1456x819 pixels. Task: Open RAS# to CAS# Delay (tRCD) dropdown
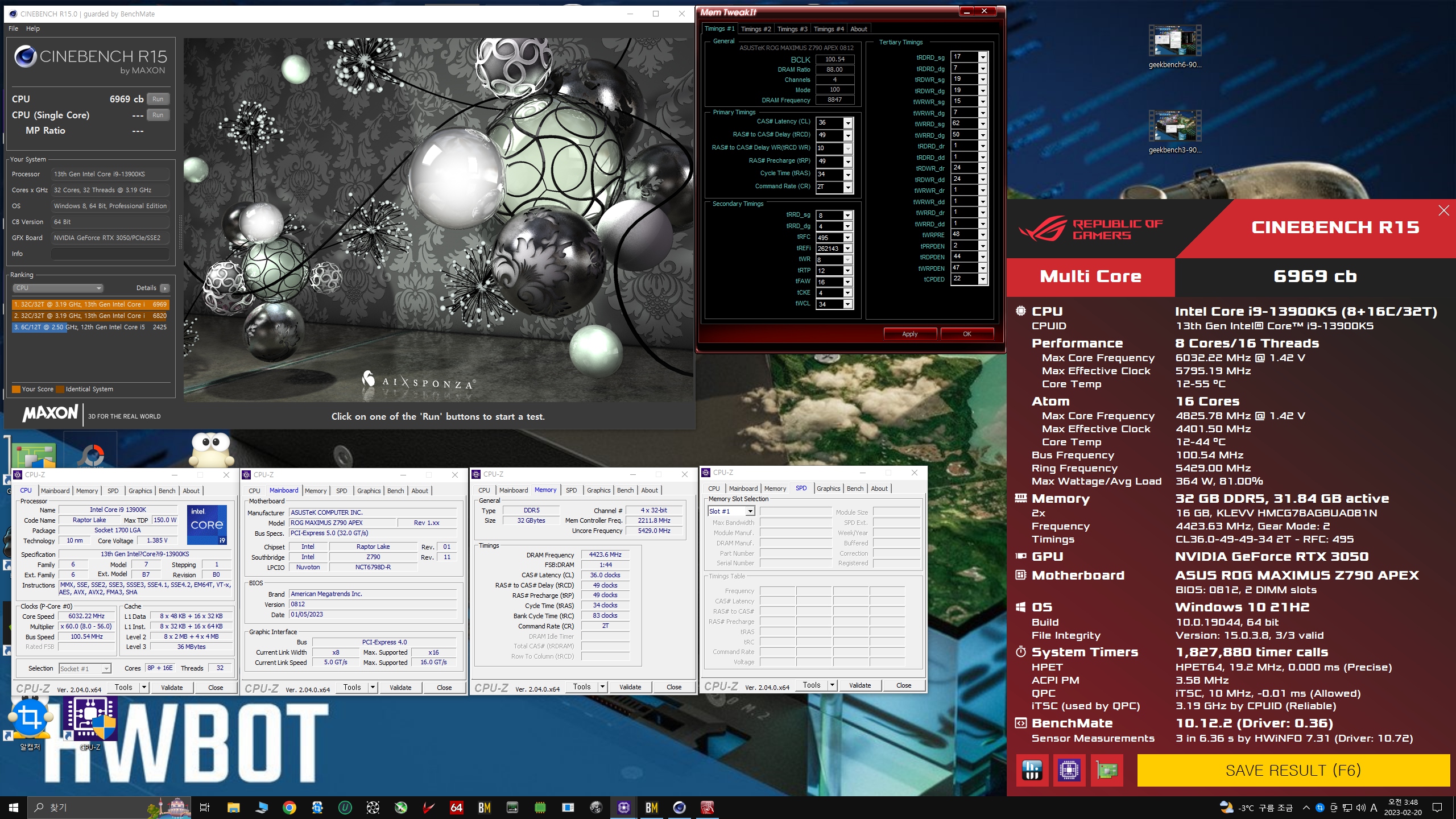(x=848, y=135)
